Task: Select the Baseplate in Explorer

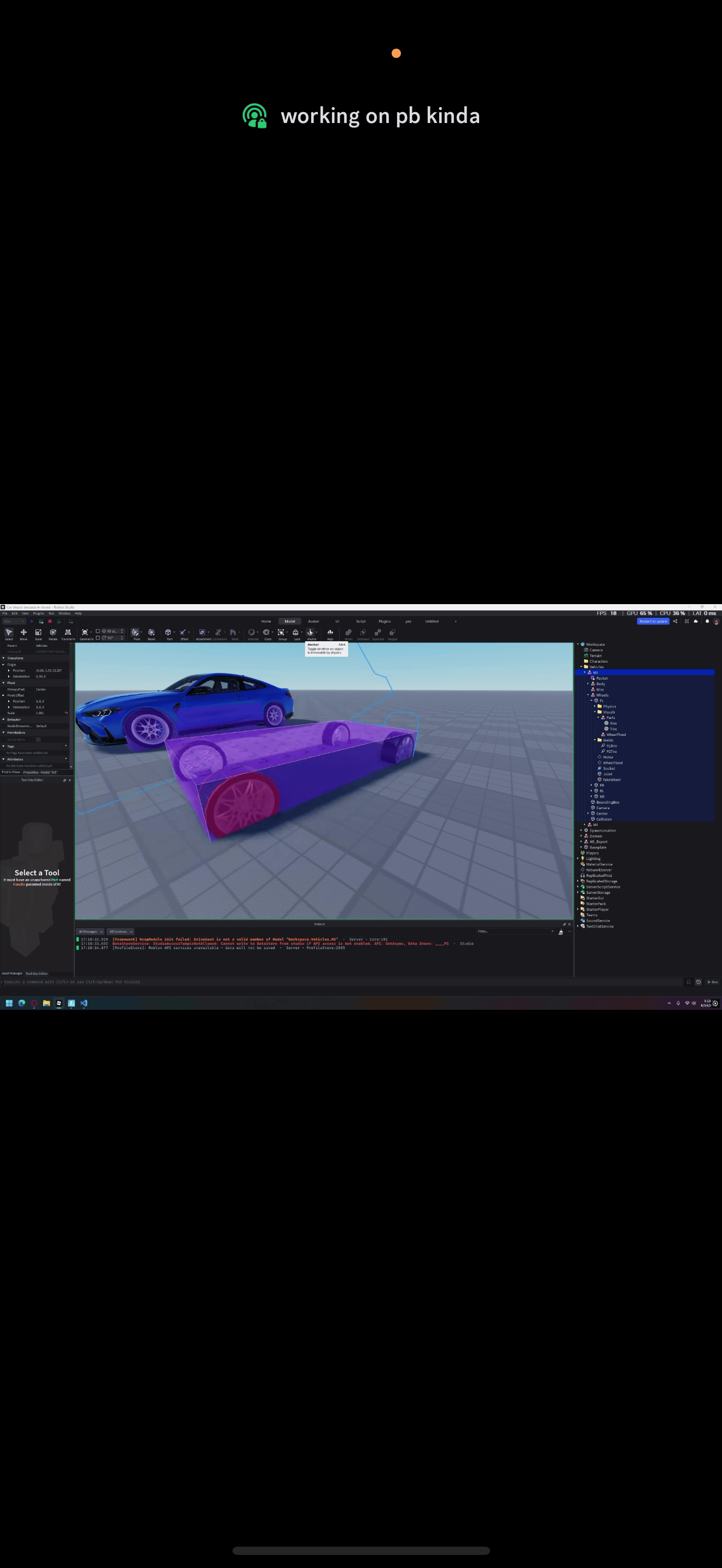Action: tap(598, 847)
